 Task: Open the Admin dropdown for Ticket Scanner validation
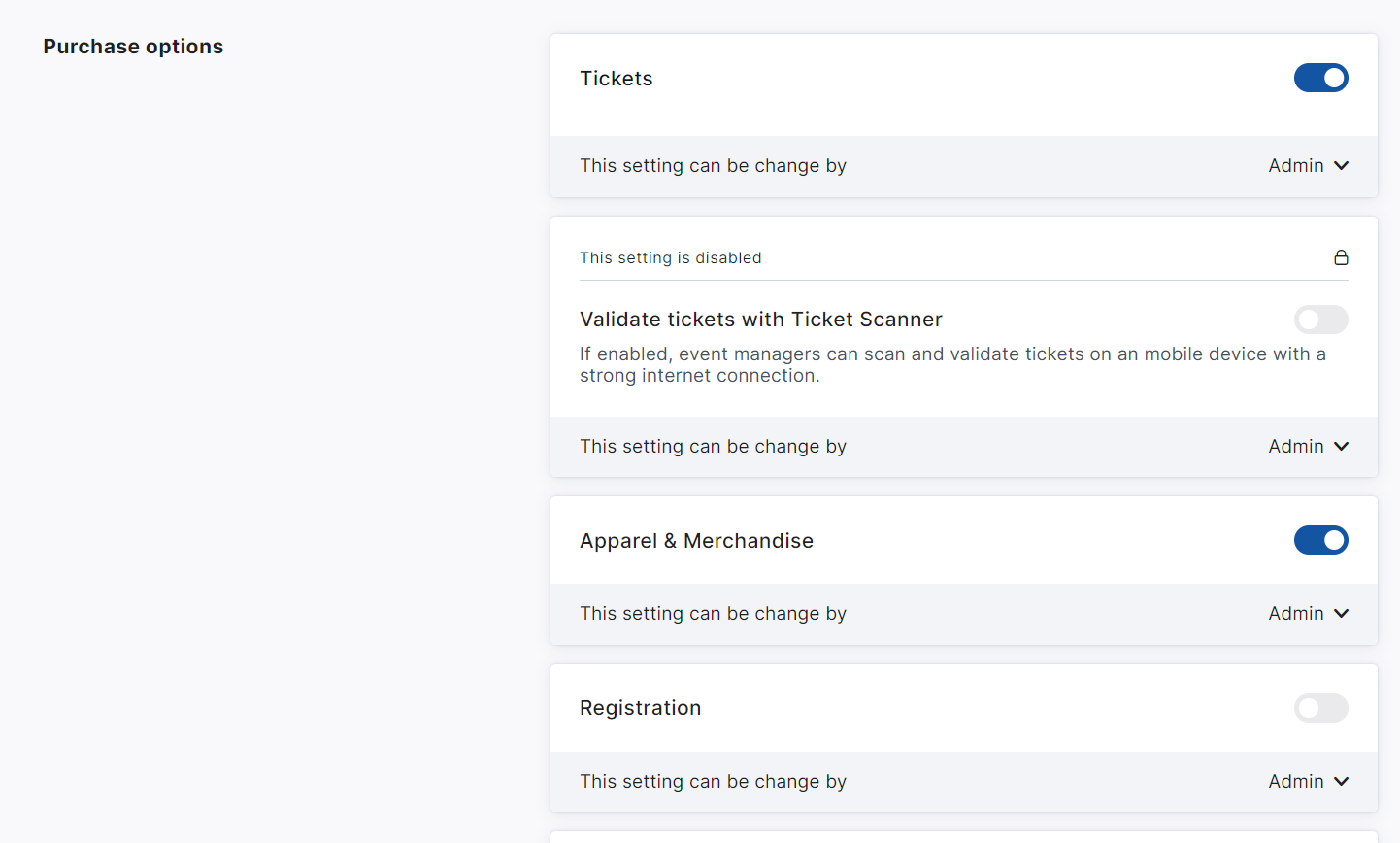click(1307, 447)
